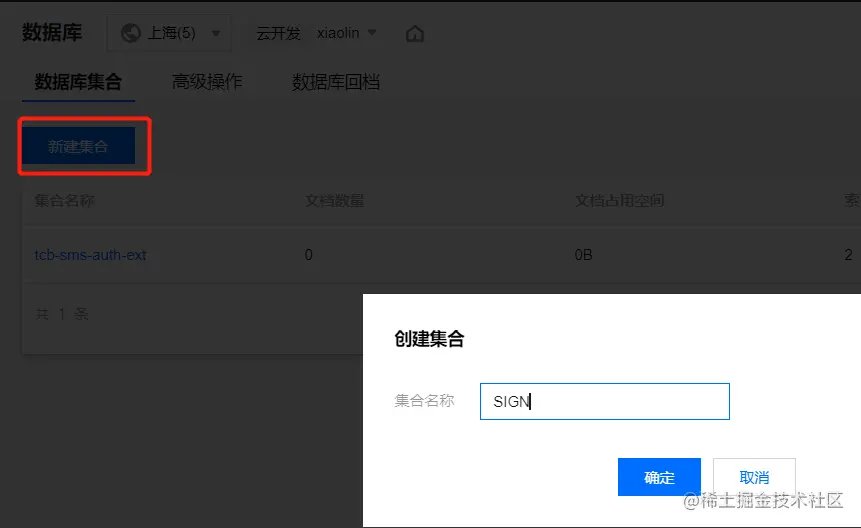Expand the xiaolin environment dropdown arrow

tap(372, 32)
